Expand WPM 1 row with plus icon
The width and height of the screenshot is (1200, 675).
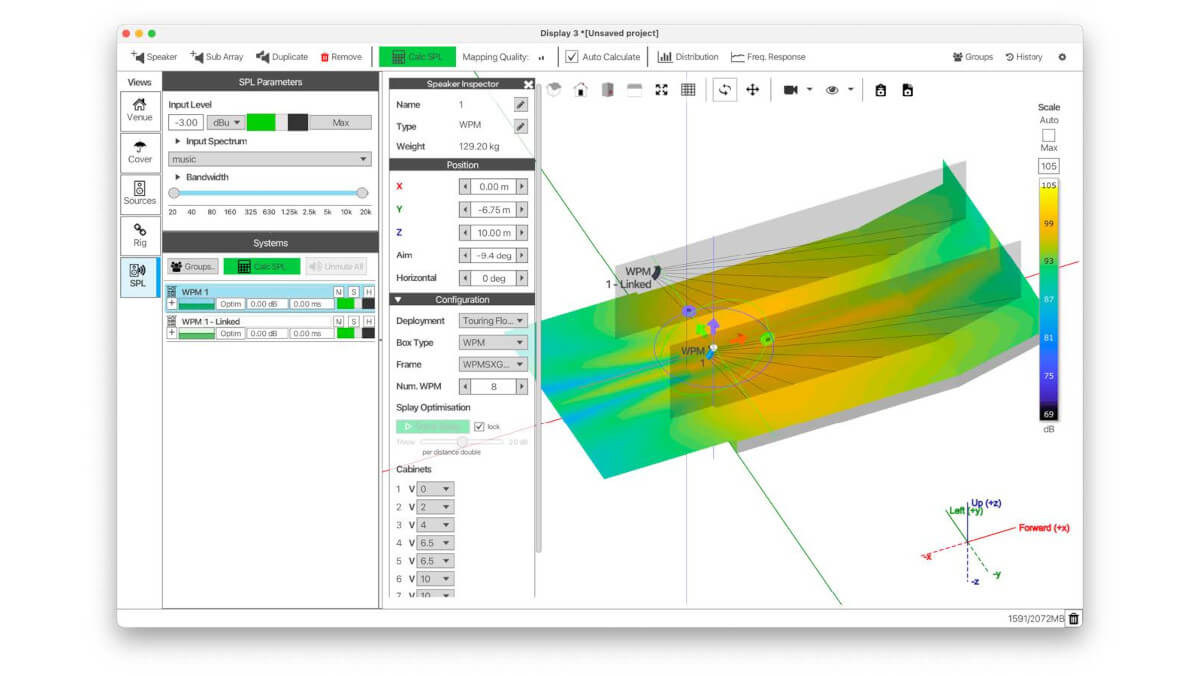point(171,303)
